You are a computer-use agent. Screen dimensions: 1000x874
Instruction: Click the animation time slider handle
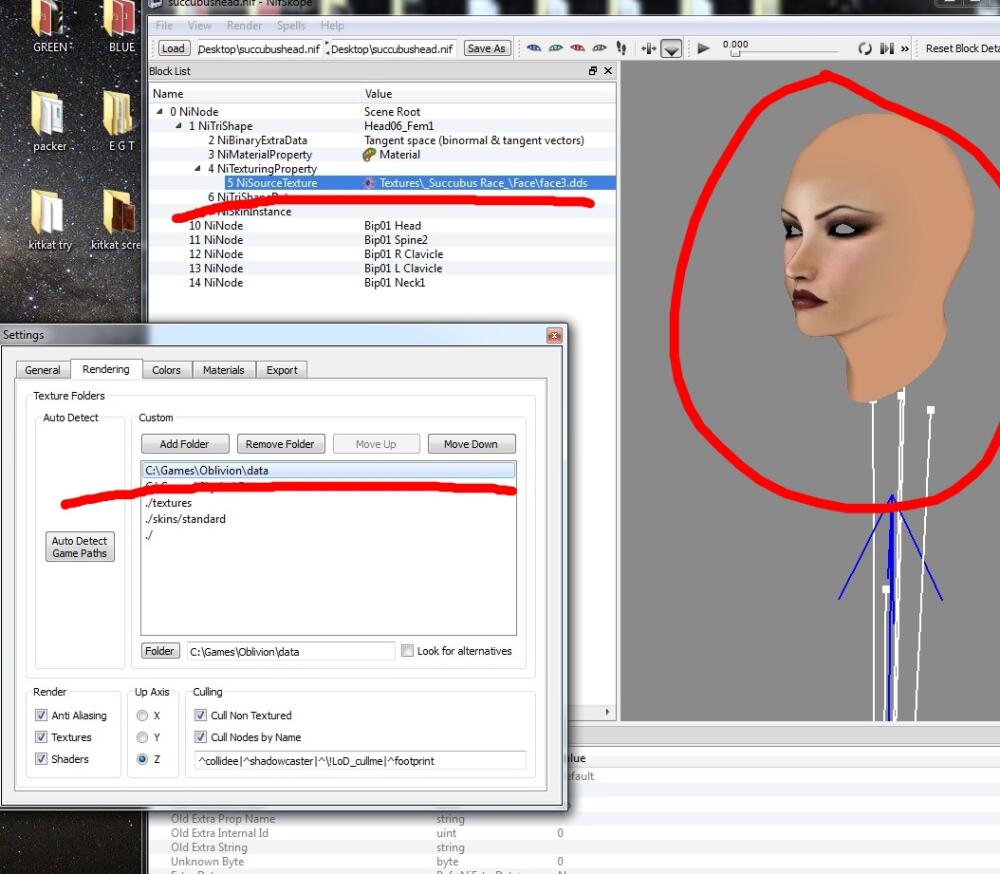coord(735,54)
